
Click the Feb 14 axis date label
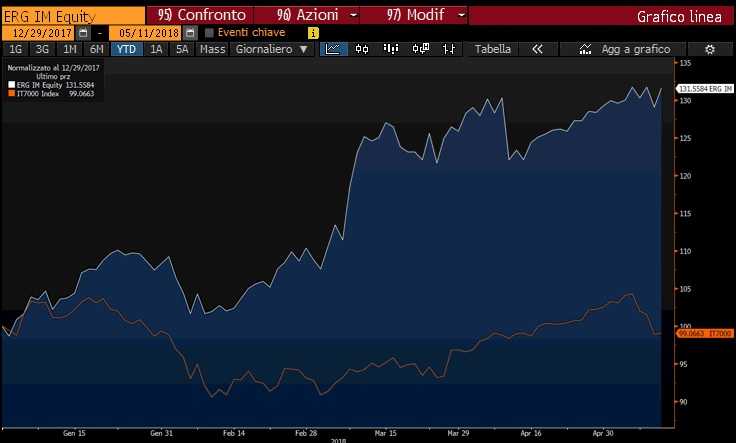[x=234, y=433]
